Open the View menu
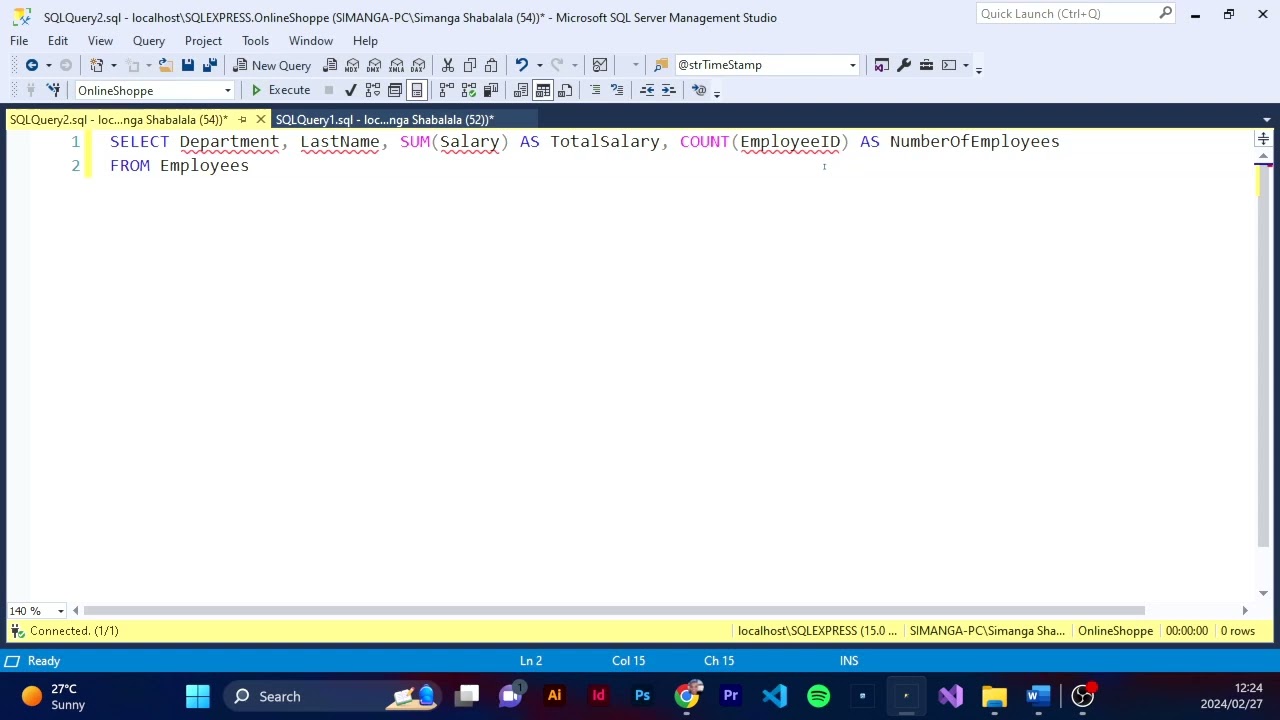1280x720 pixels. (x=100, y=41)
